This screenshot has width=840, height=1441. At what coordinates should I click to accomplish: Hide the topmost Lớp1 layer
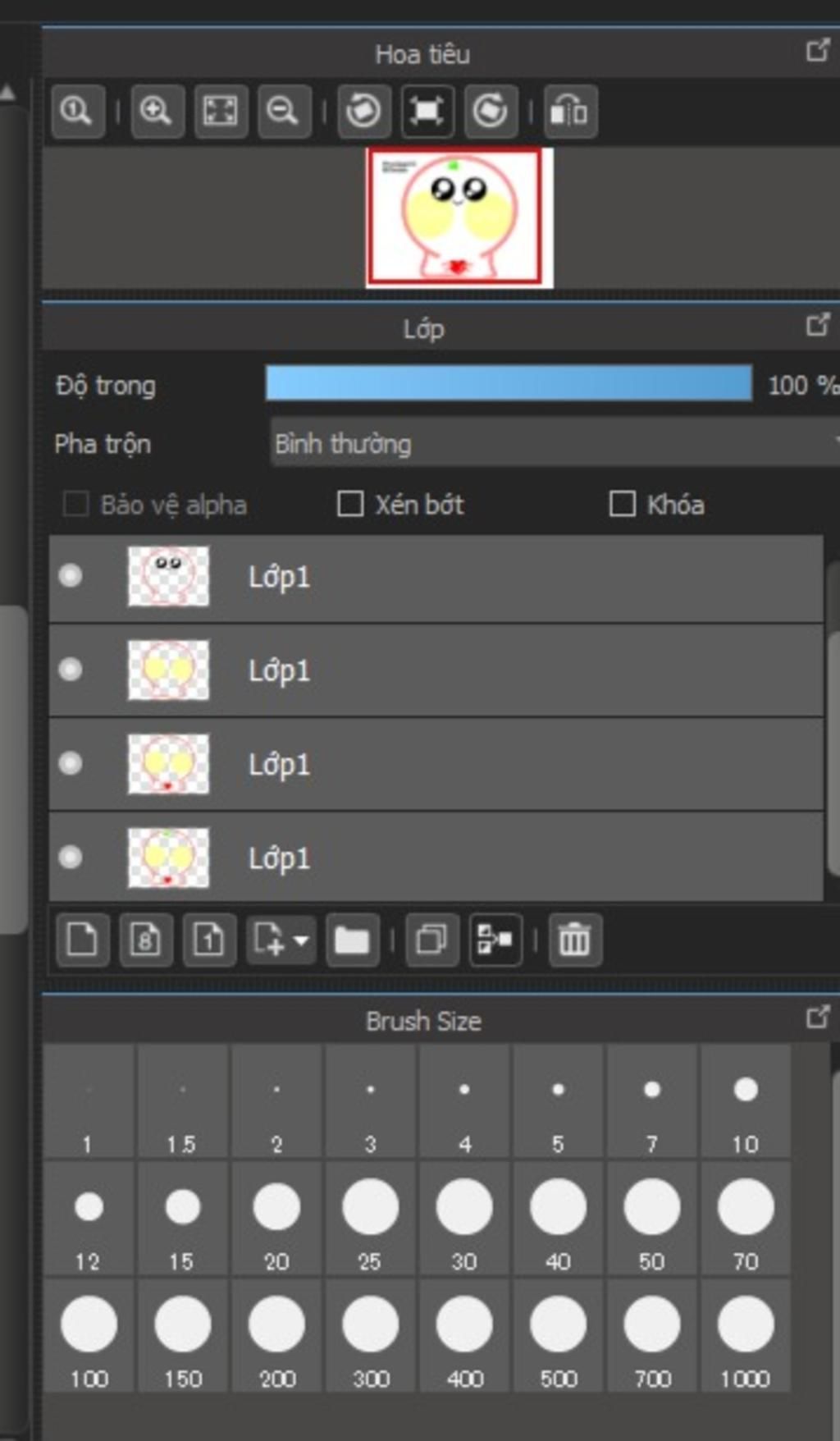71,576
